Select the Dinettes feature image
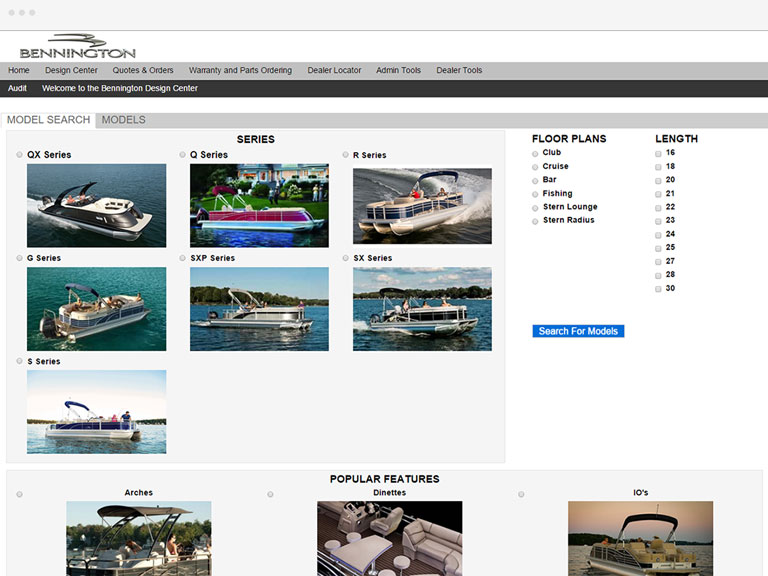Screen dimensions: 768x576 390,538
